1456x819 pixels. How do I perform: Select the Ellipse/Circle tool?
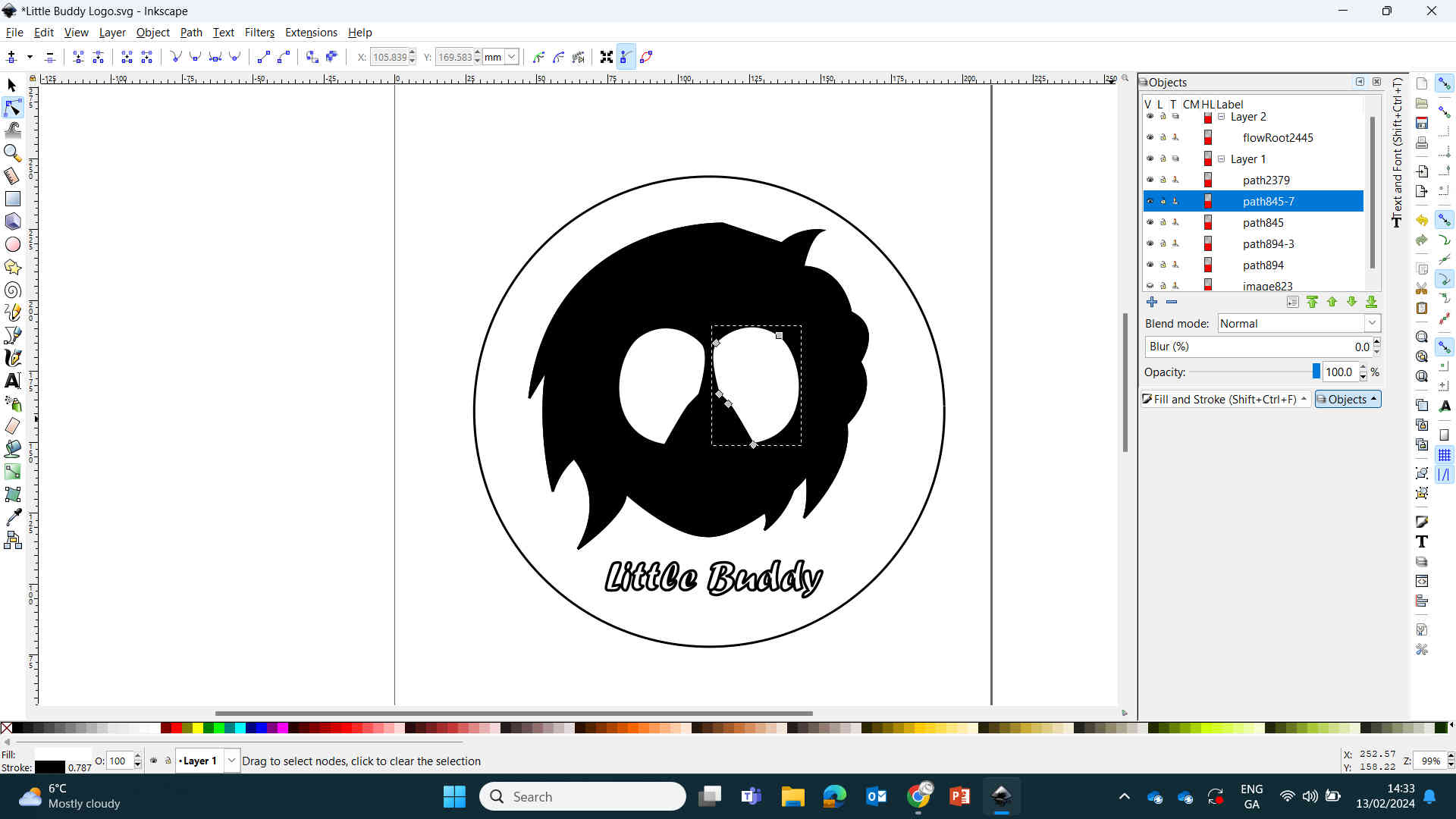pos(12,244)
